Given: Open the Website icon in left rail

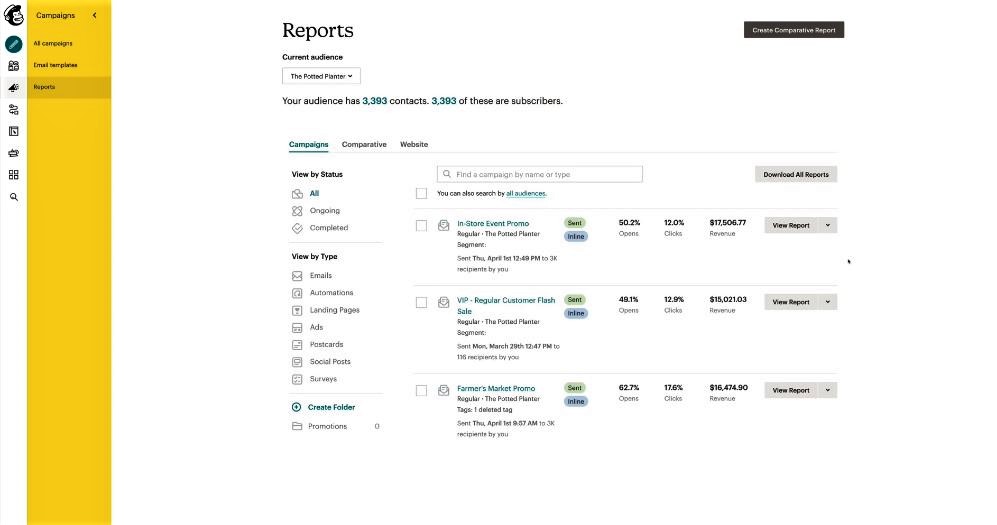Looking at the screenshot, I should tap(13, 131).
